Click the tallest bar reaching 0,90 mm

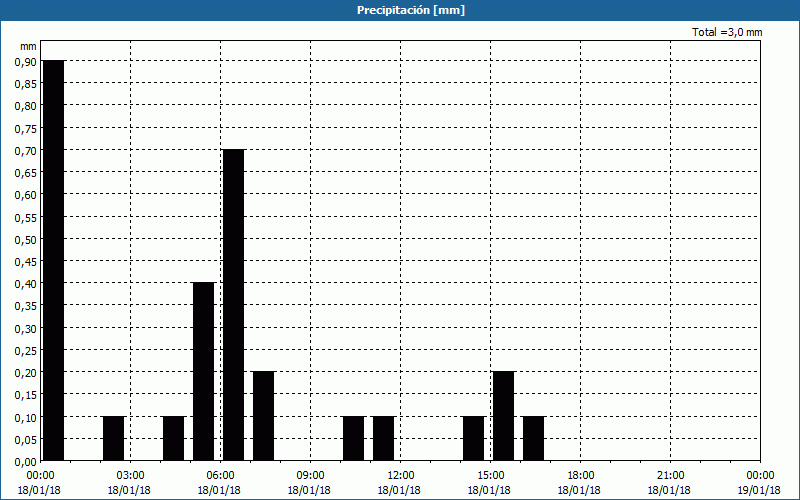pyautogui.click(x=54, y=260)
